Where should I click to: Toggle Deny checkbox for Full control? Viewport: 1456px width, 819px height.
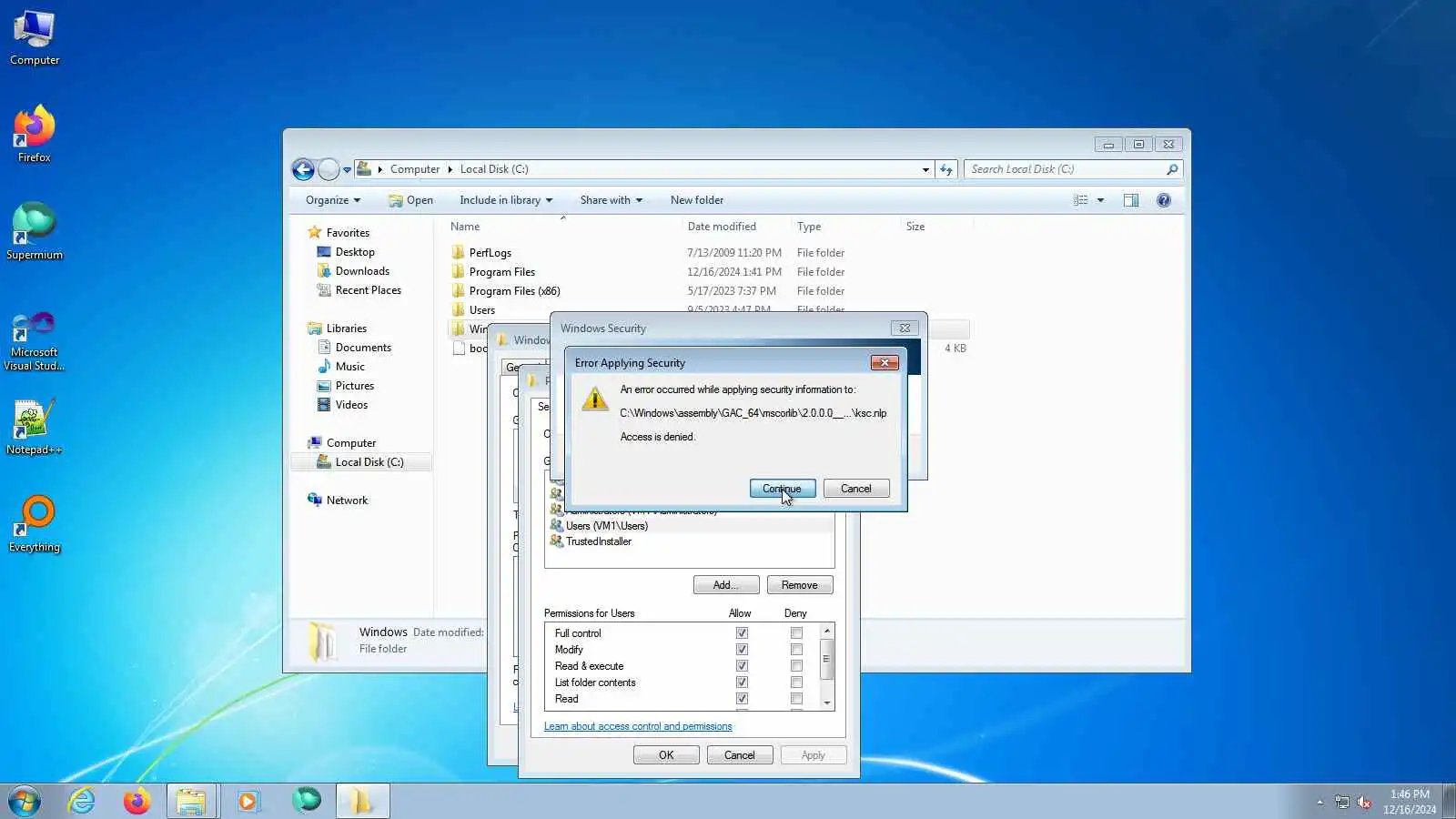796,633
